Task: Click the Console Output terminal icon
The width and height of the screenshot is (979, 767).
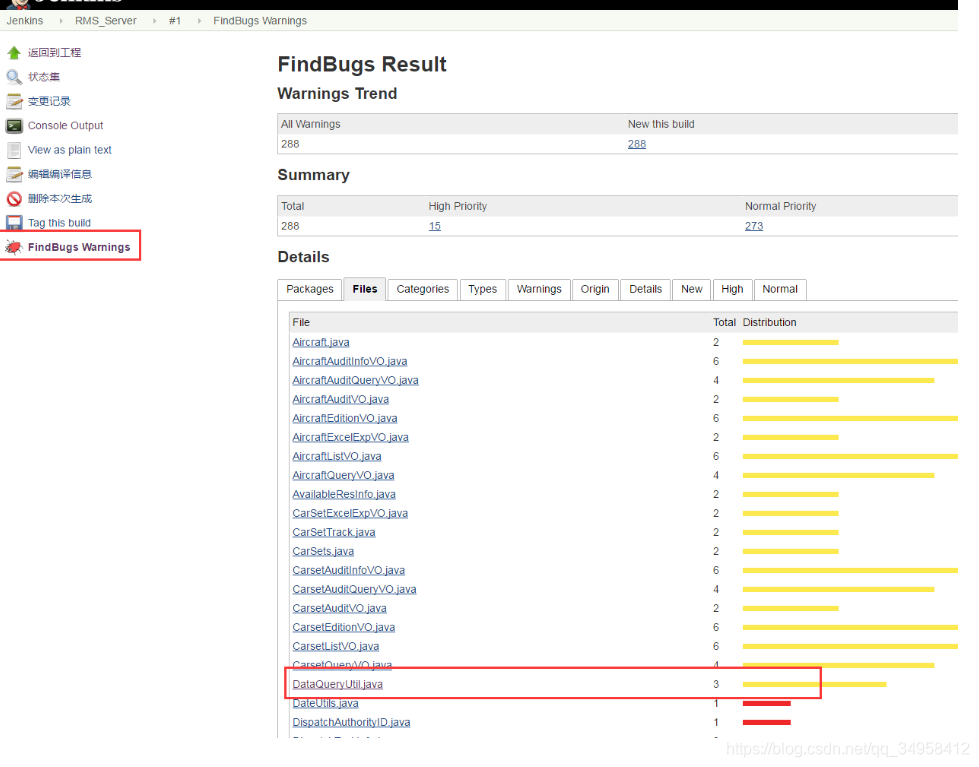Action: [x=14, y=126]
